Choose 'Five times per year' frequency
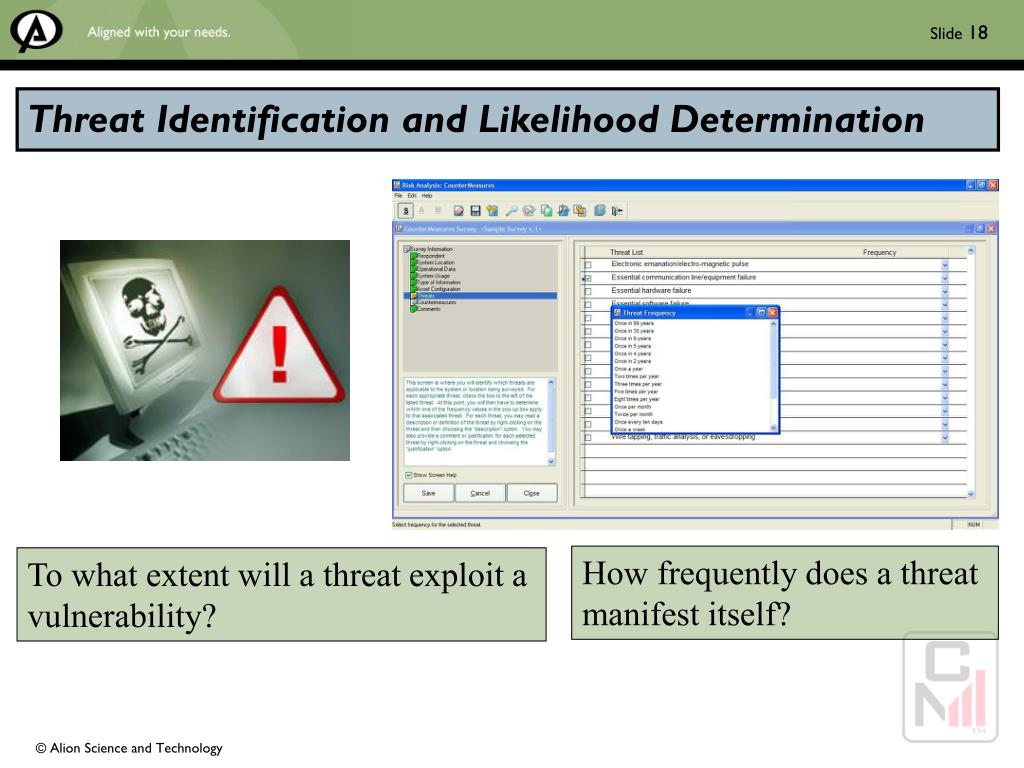1024x768 pixels. pos(637,392)
